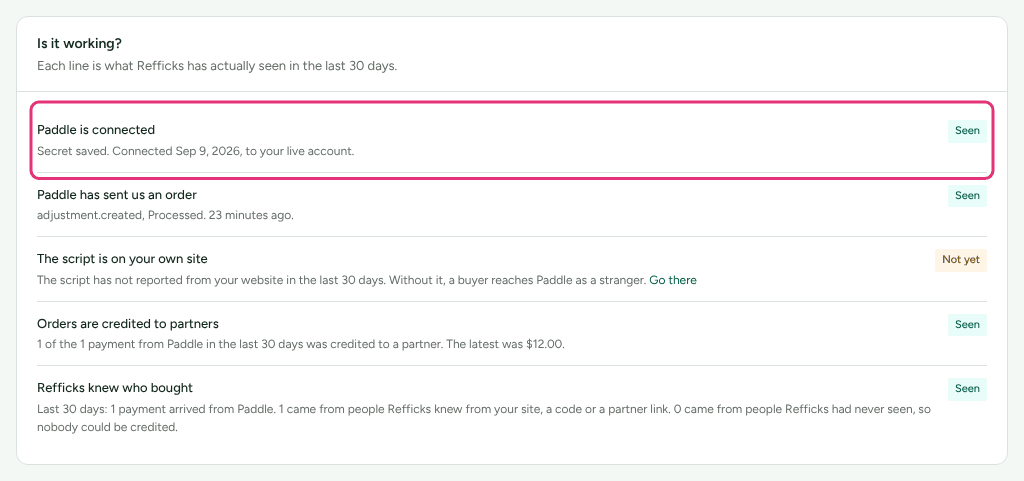Click 'adjustment.created, Processed. 23 minutes ago.' text
Viewport: 1024px width, 481px height.
click(x=165, y=215)
